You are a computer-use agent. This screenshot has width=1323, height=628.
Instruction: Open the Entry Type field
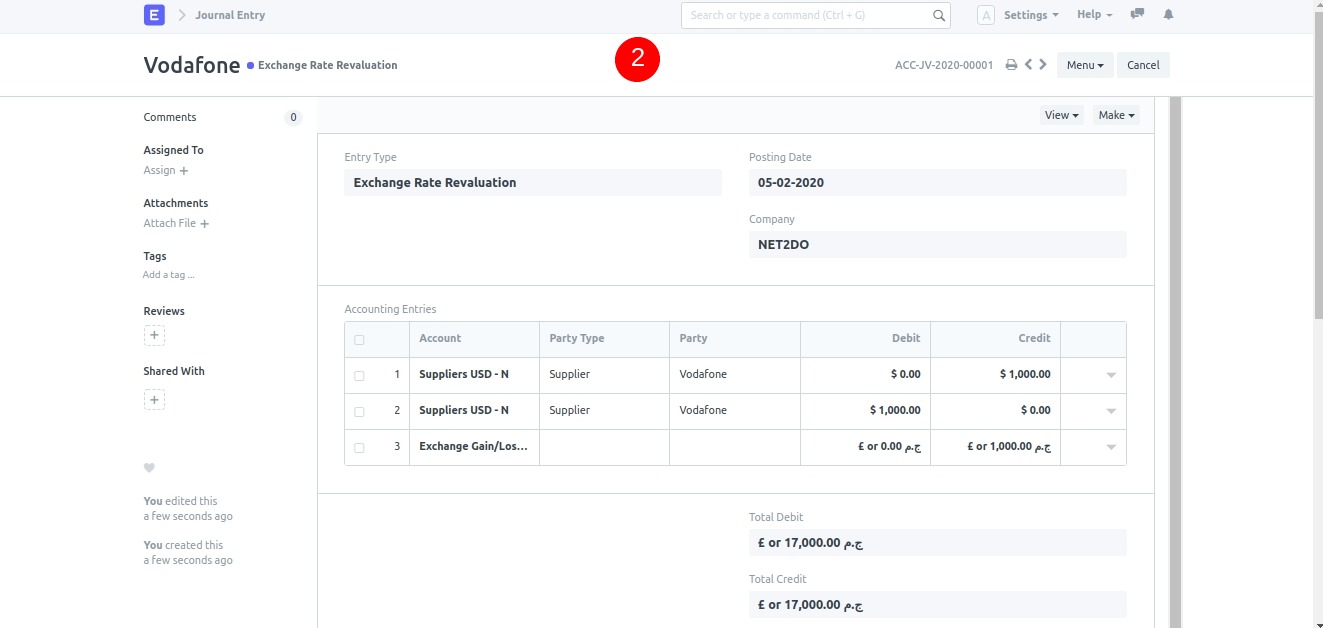(533, 182)
